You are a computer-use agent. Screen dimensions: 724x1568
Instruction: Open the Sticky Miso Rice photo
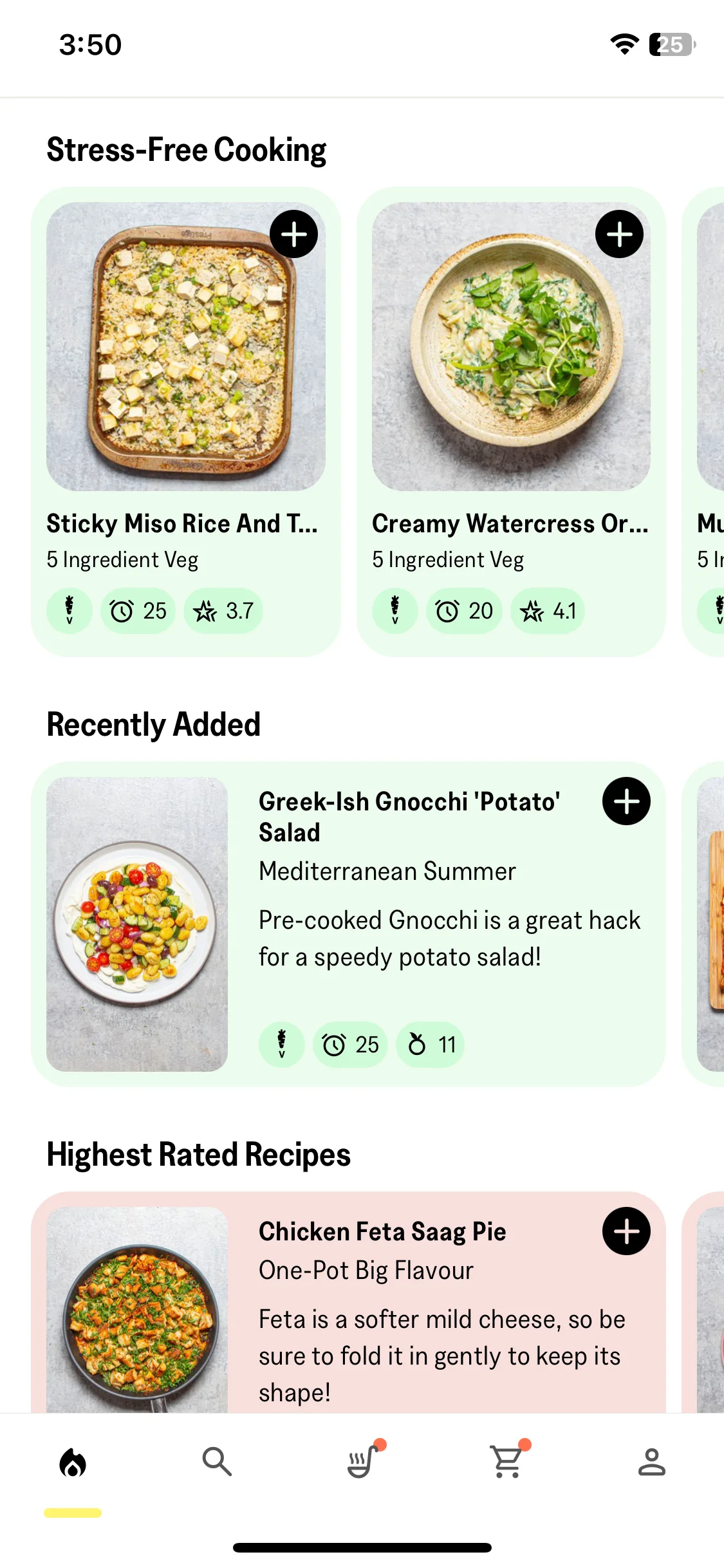pos(186,346)
